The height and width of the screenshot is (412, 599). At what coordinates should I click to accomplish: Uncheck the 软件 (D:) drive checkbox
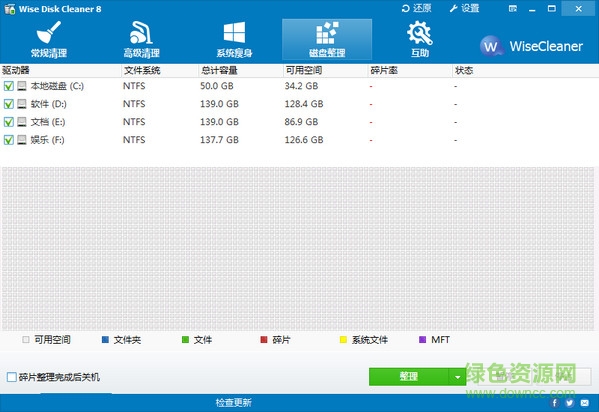click(8, 104)
